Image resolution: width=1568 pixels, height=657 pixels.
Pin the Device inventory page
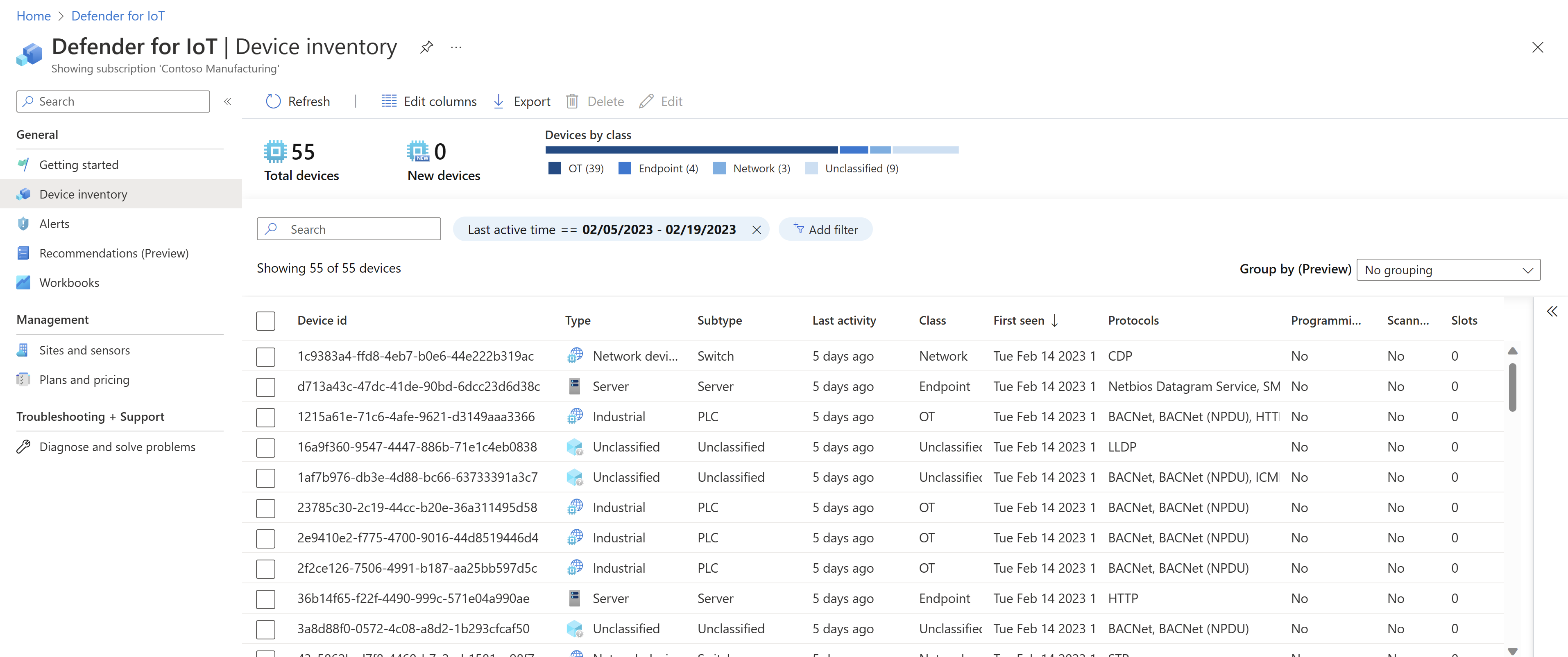pyautogui.click(x=426, y=47)
